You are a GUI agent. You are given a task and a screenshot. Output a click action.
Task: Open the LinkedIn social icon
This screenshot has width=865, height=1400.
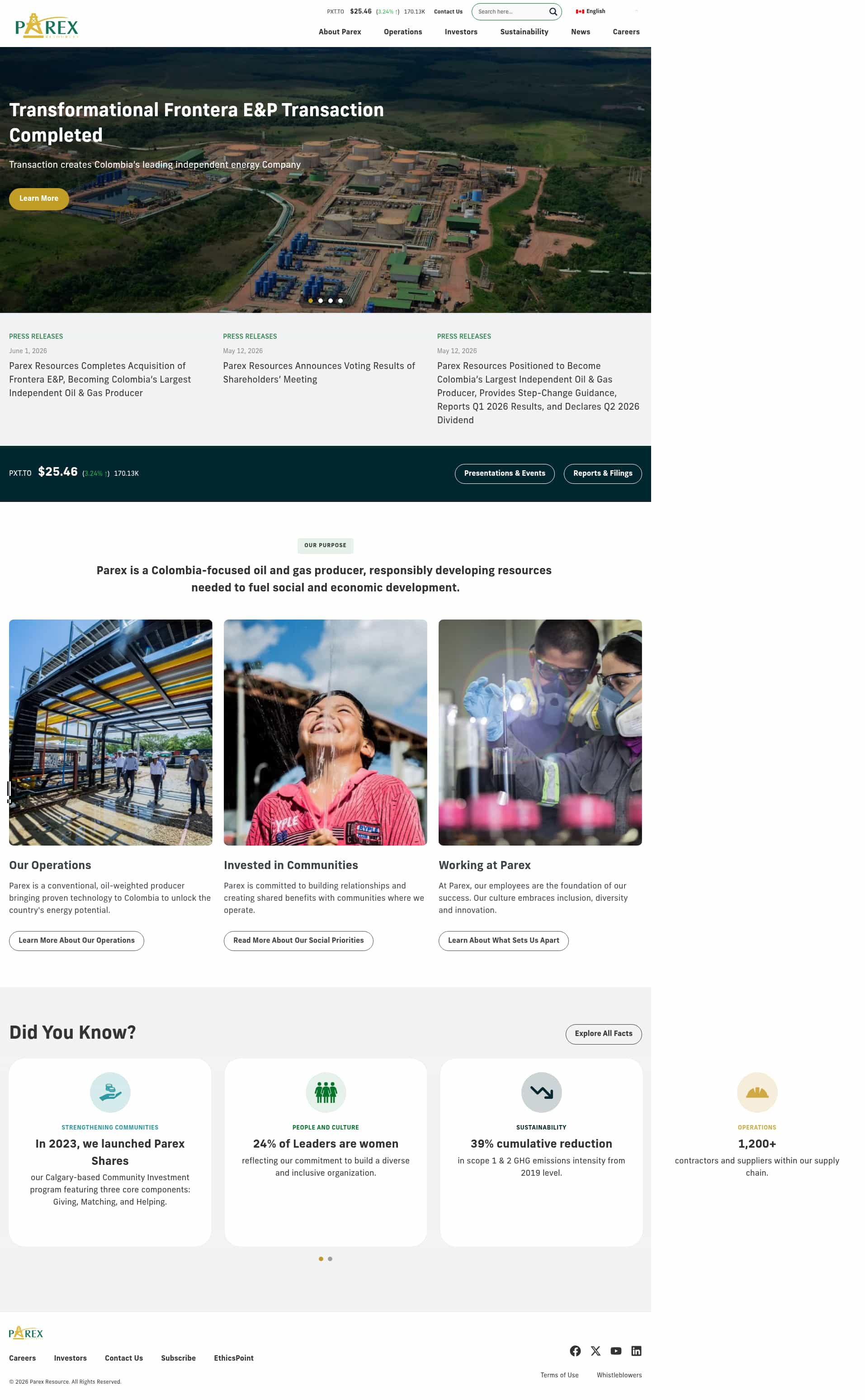[x=636, y=1350]
